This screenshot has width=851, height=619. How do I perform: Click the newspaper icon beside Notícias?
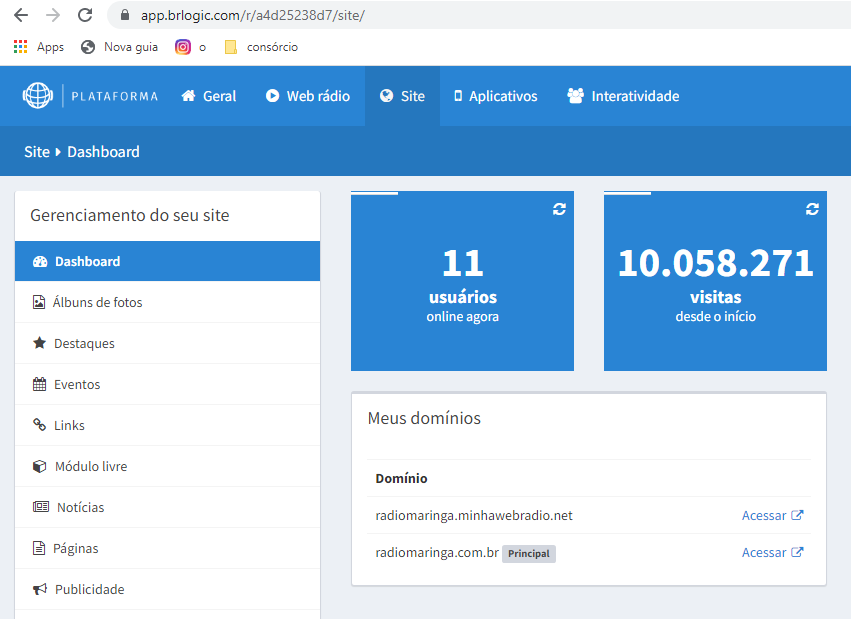point(41,507)
